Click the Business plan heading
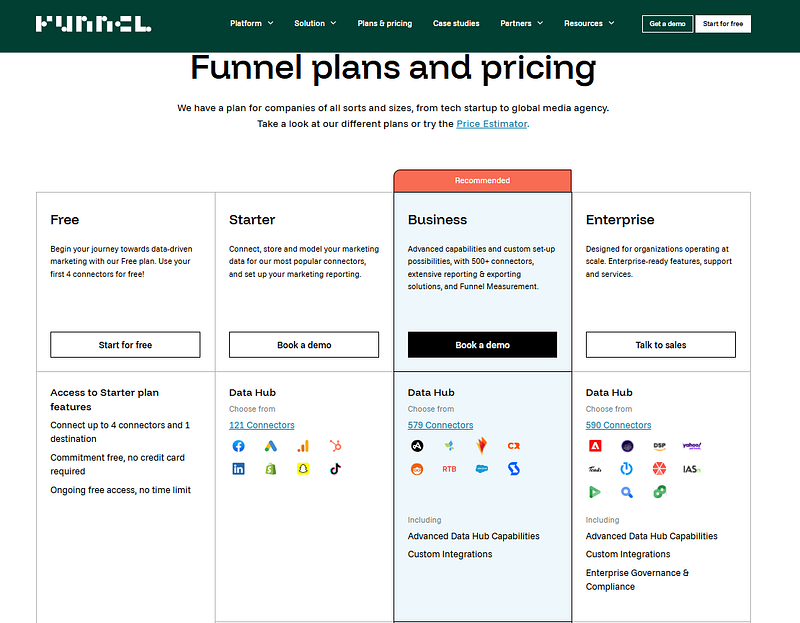This screenshot has height=623, width=800. 437,220
